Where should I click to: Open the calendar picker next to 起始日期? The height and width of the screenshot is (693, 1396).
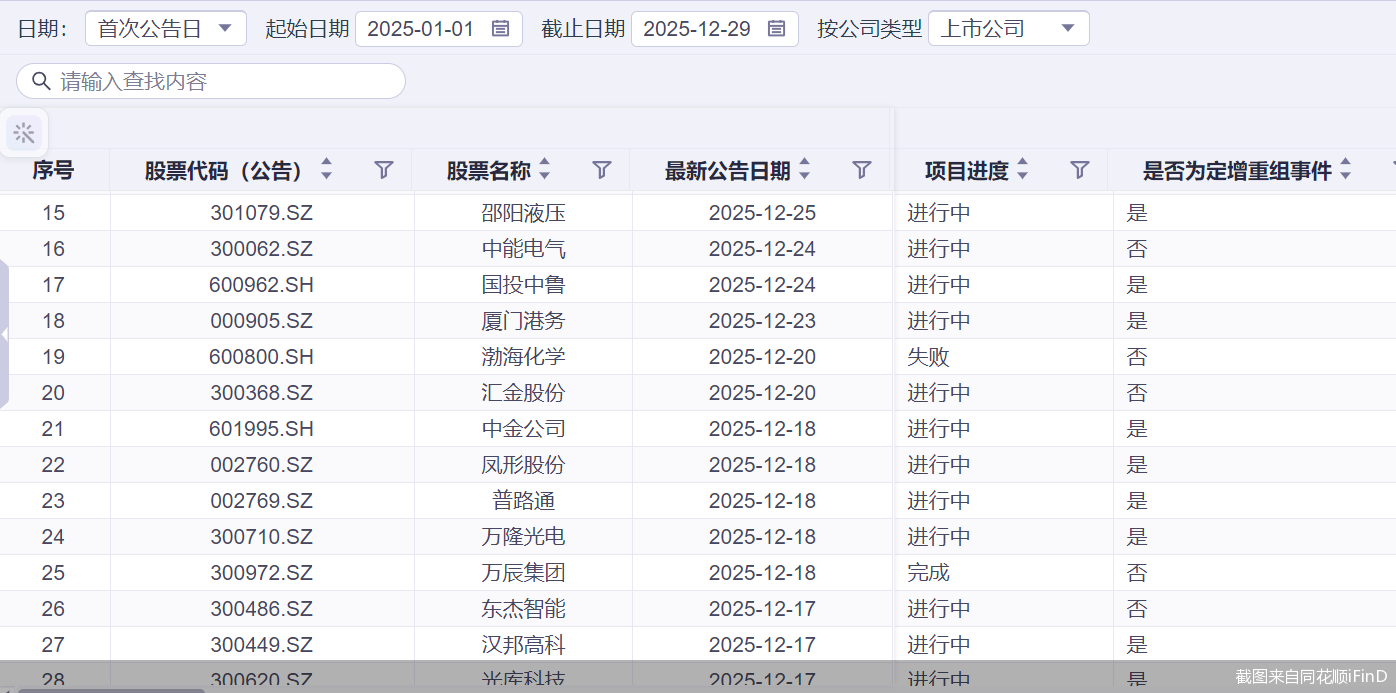coord(499,29)
